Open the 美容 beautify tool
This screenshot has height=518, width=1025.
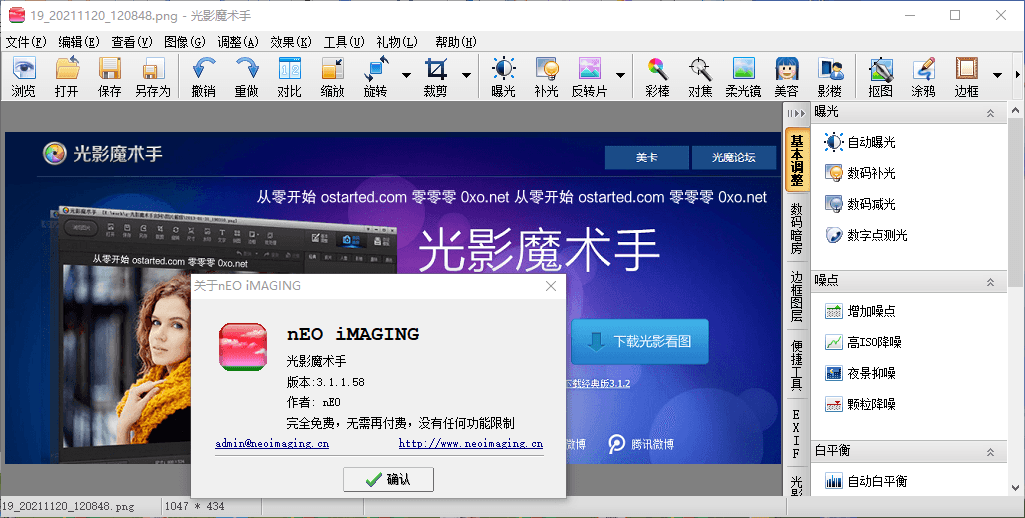787,77
